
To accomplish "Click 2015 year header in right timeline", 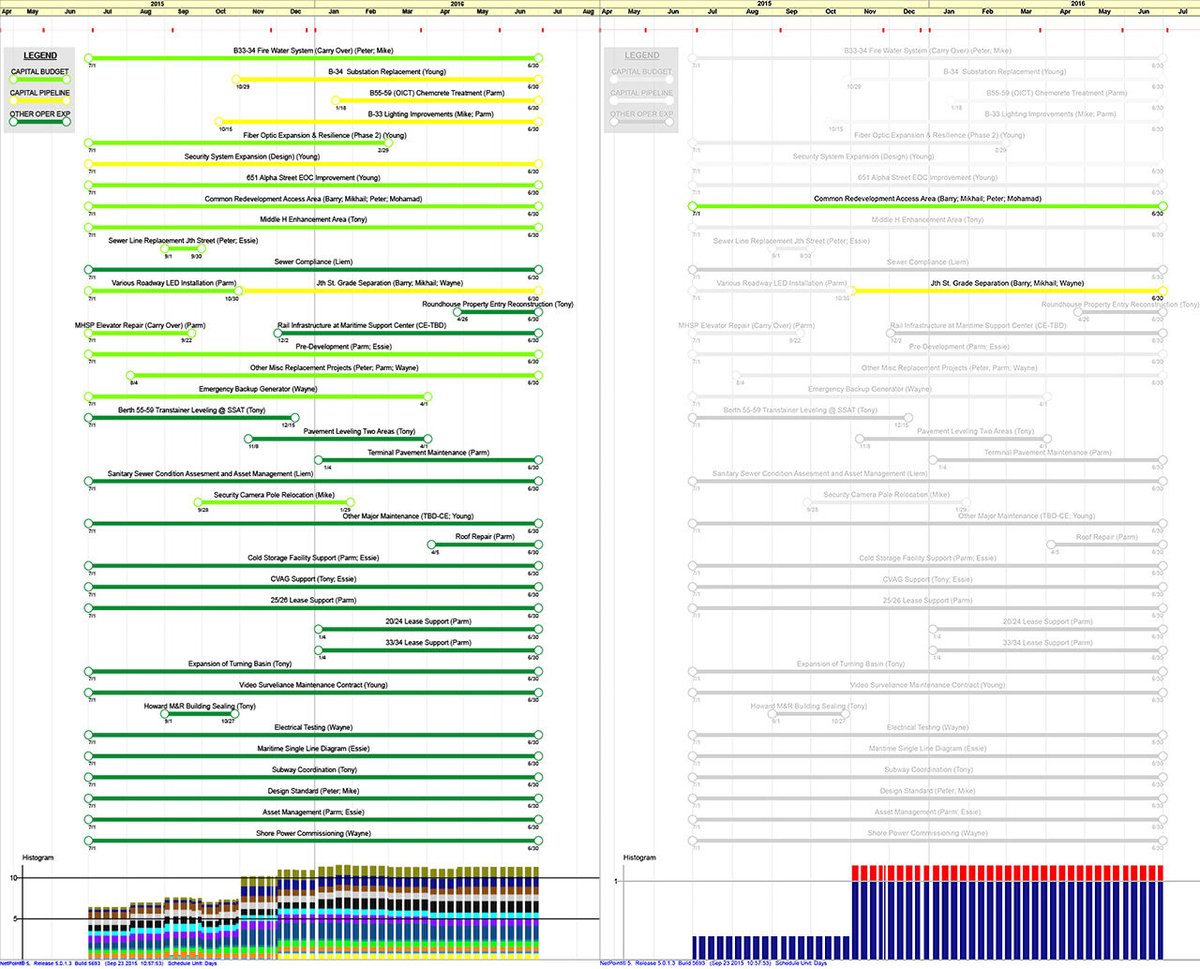I will (765, 4).
